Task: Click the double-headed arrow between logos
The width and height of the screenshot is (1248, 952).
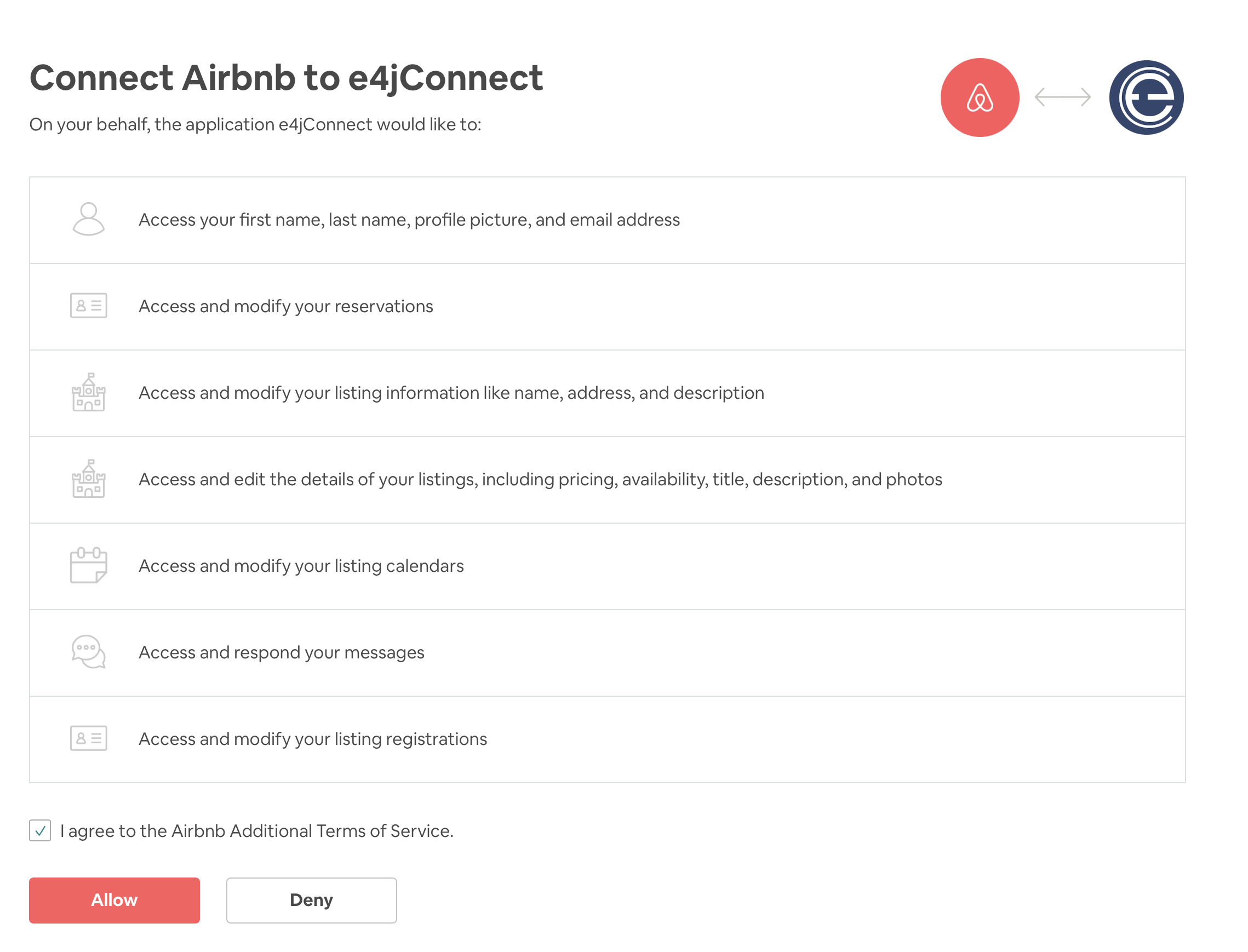Action: [x=1063, y=97]
